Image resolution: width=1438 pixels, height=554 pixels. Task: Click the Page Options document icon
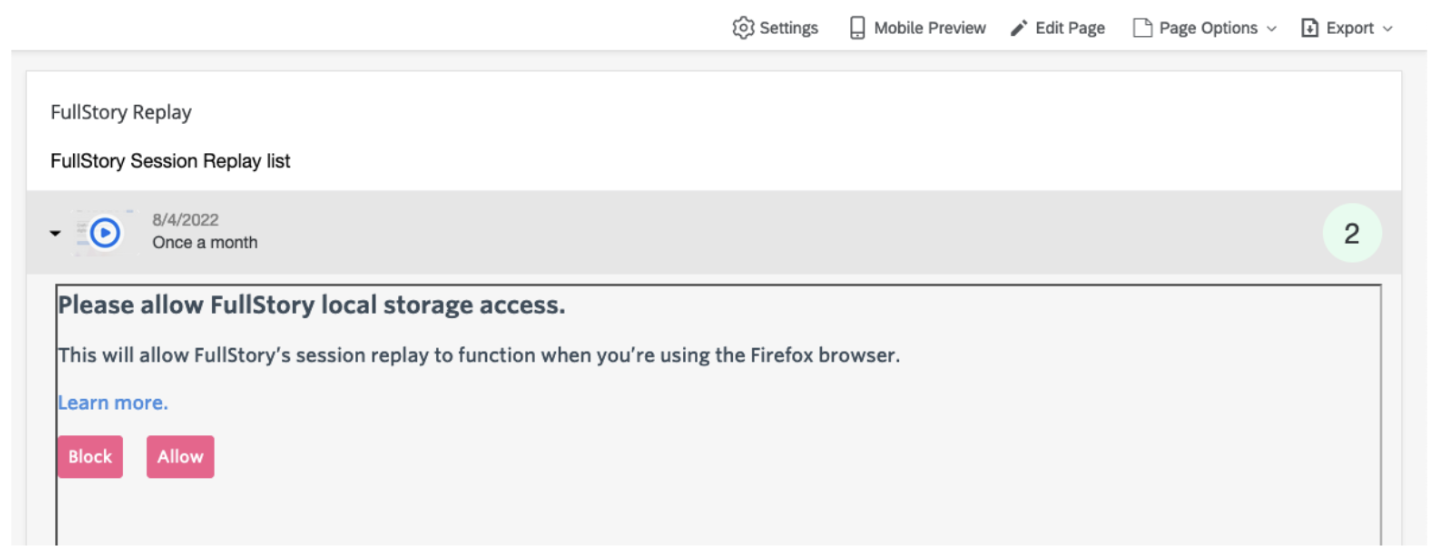pyautogui.click(x=1142, y=28)
